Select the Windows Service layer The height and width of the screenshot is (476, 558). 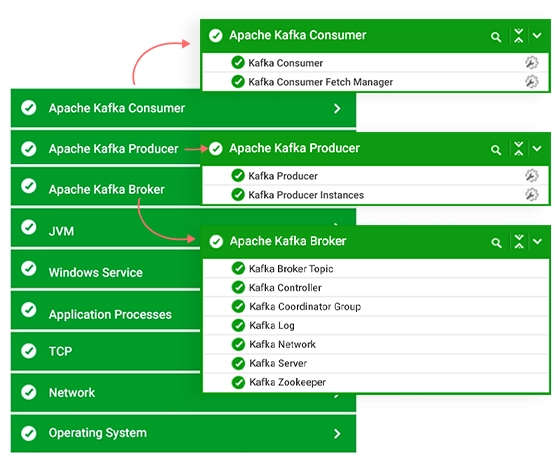(x=106, y=269)
